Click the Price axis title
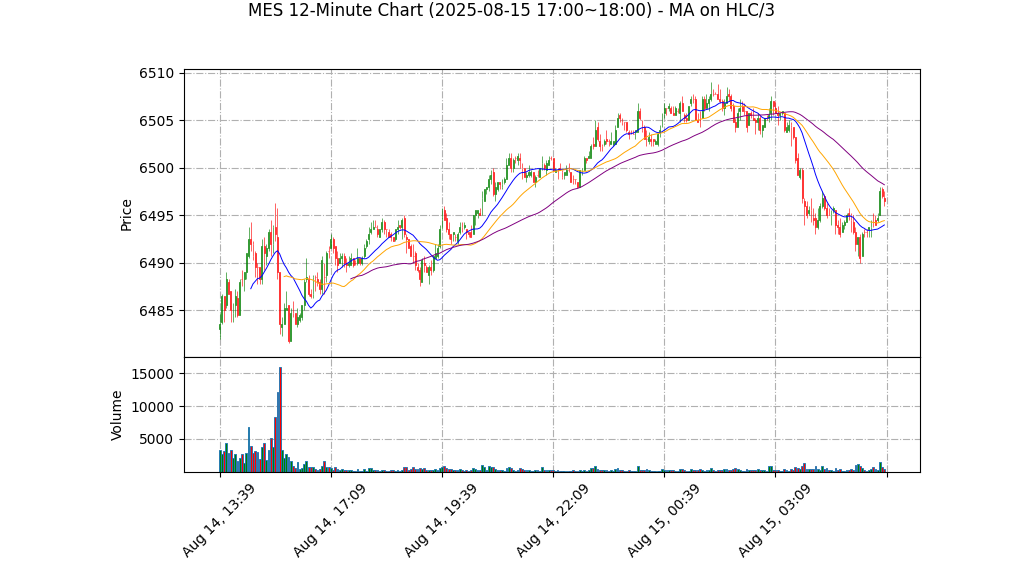1022x575 pixels. 126,215
